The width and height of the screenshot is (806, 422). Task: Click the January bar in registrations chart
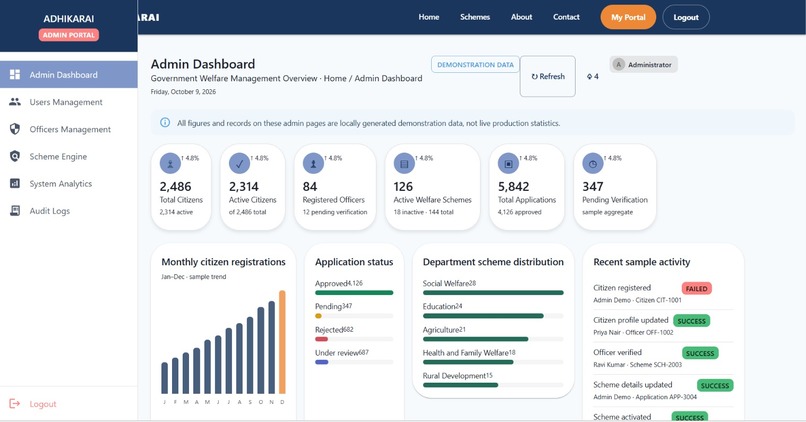(164, 378)
